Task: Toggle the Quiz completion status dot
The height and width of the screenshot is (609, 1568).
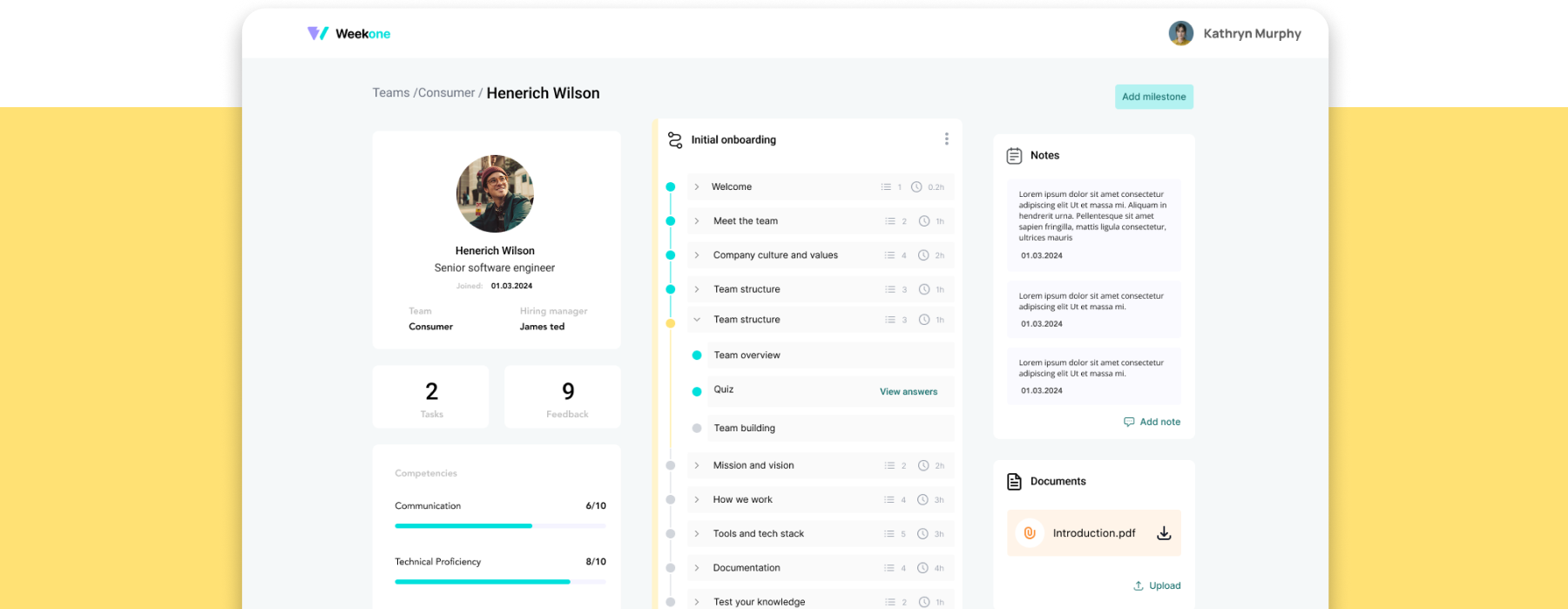Action: coord(697,392)
